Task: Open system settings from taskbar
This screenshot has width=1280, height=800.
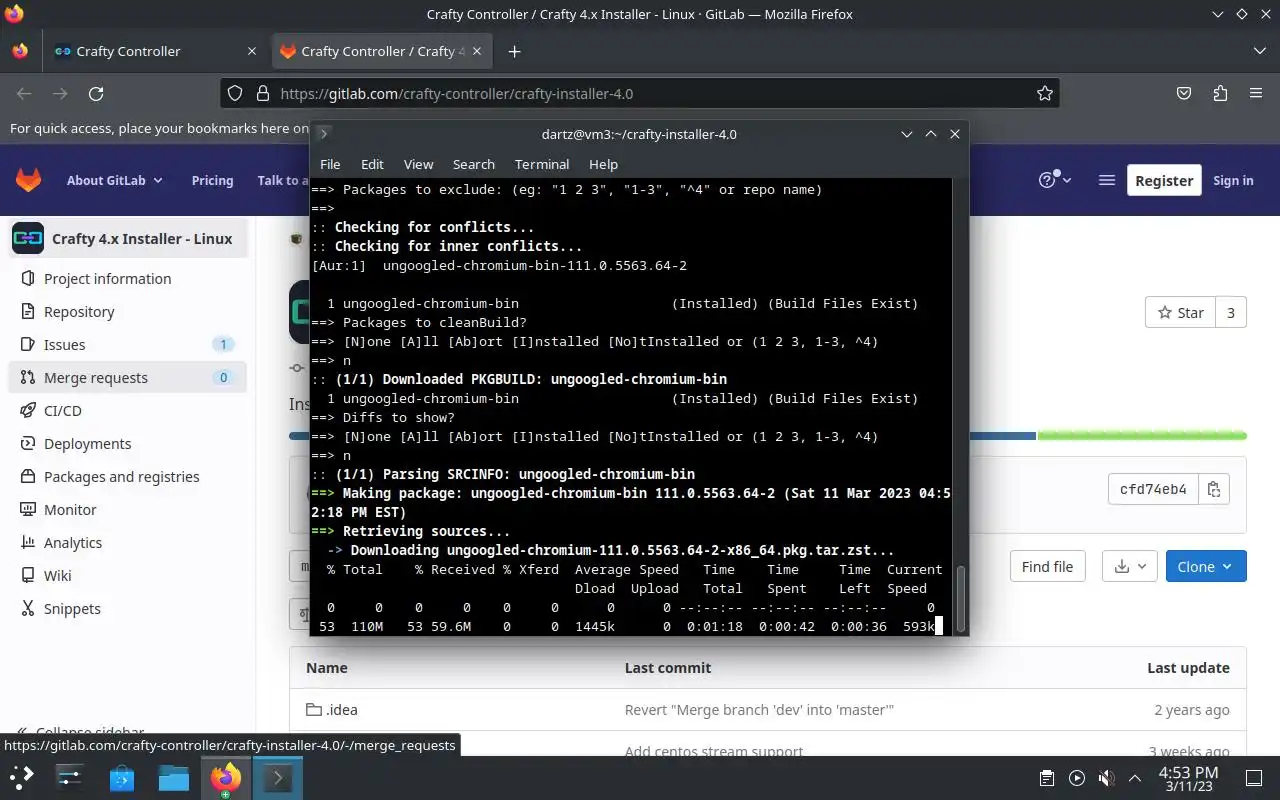Action: coord(69,777)
